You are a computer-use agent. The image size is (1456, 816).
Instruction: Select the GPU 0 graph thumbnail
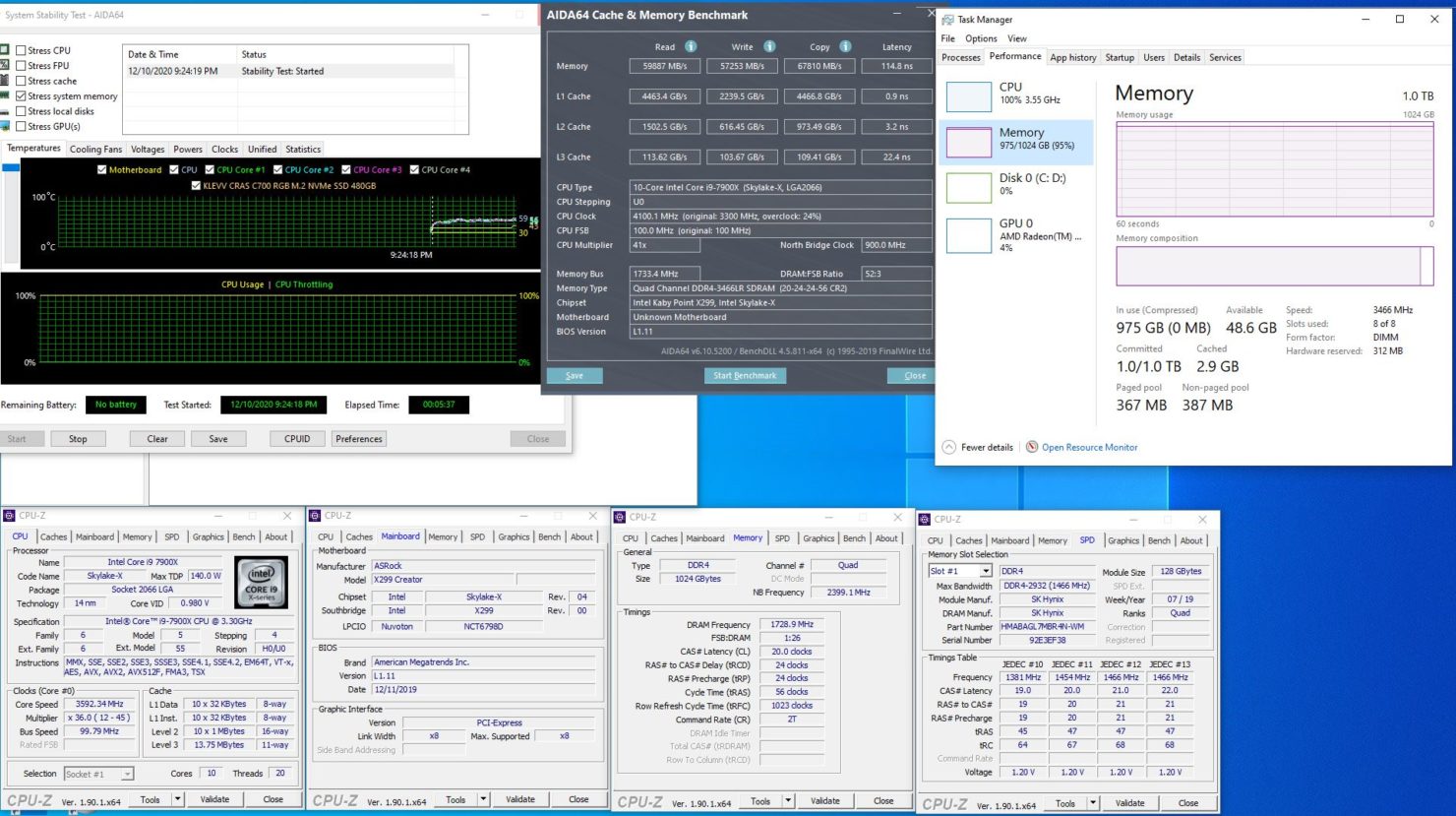coord(968,235)
